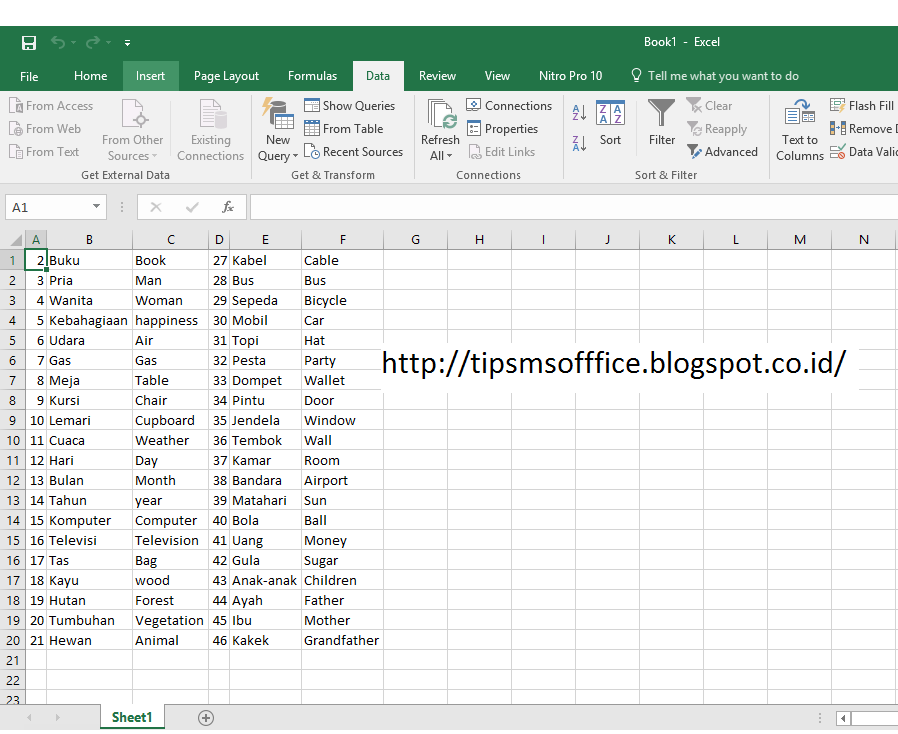This screenshot has width=898, height=734.
Task: Open the Nitro Pro 10 tab
Action: 570,75
